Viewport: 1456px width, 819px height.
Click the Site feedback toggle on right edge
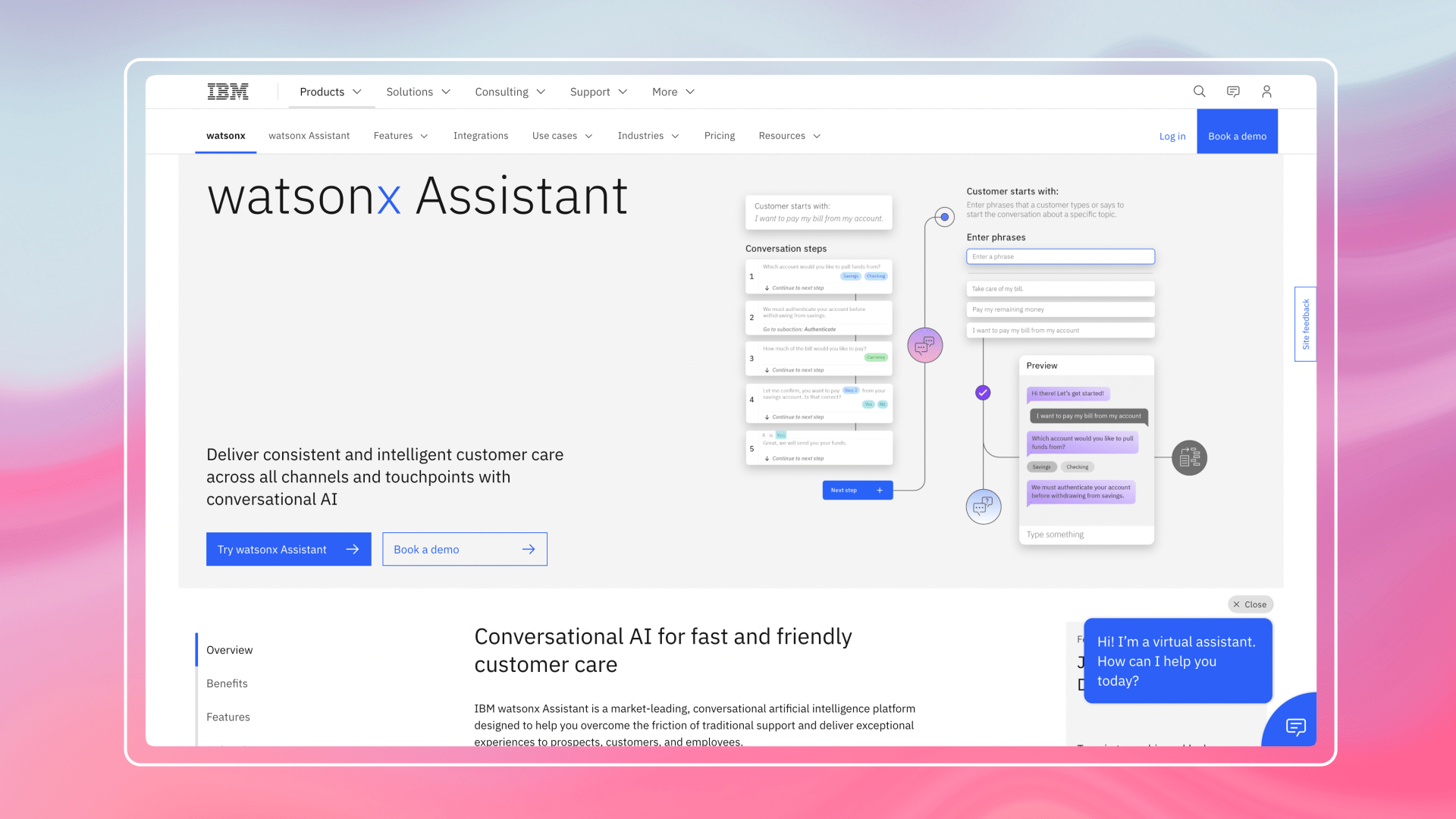(x=1305, y=321)
